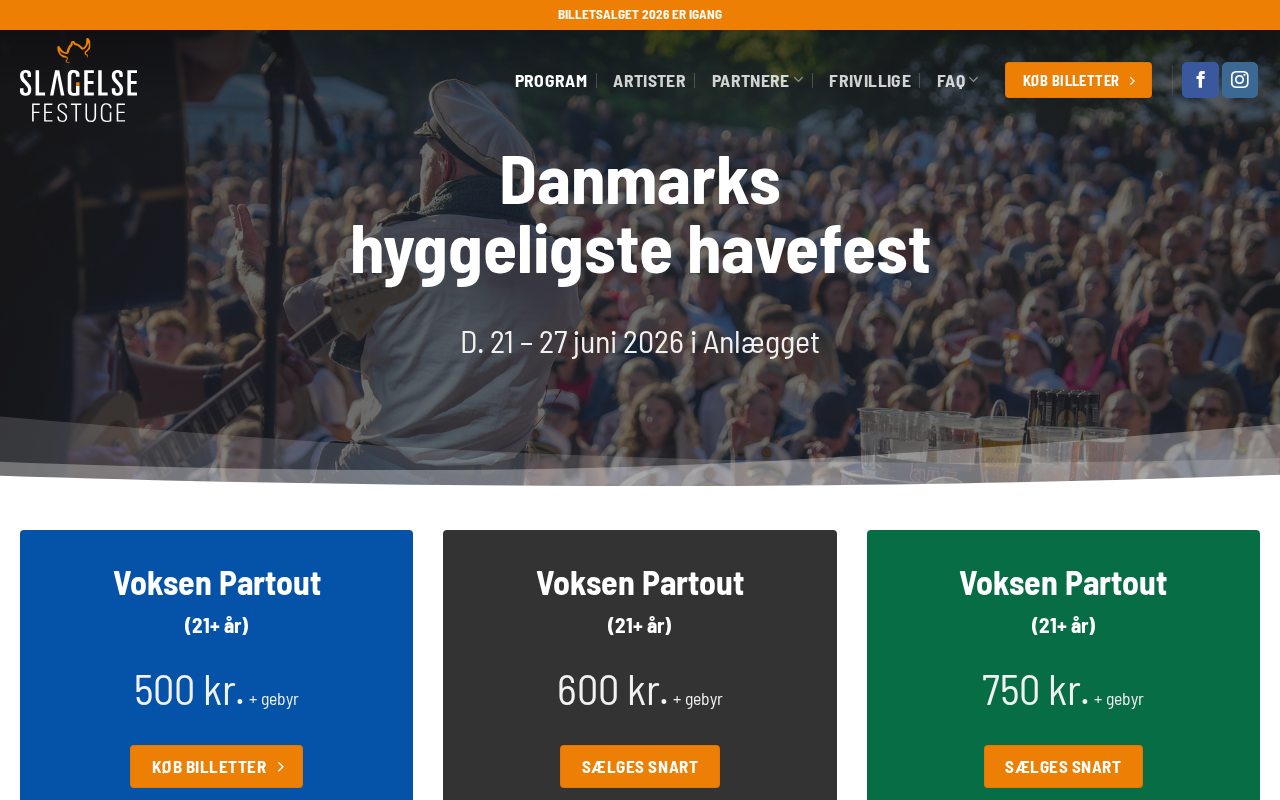Click the dark gray Voksen Partout heading

point(640,582)
